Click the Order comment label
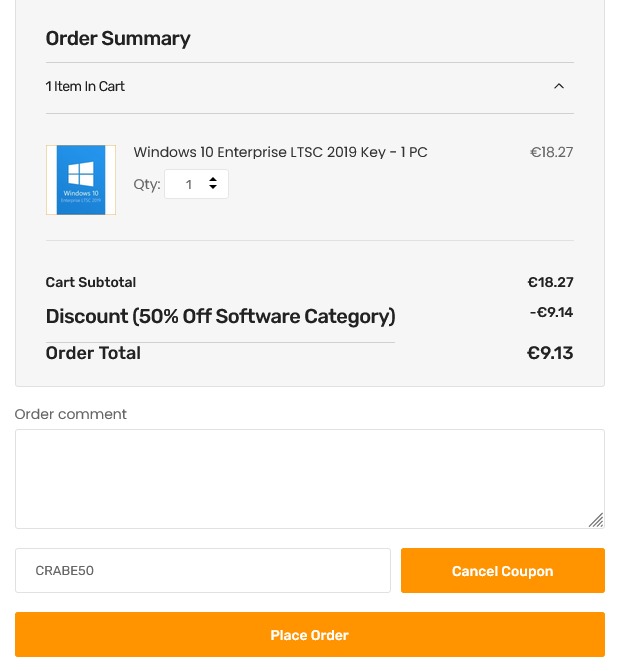624x671 pixels. point(71,414)
